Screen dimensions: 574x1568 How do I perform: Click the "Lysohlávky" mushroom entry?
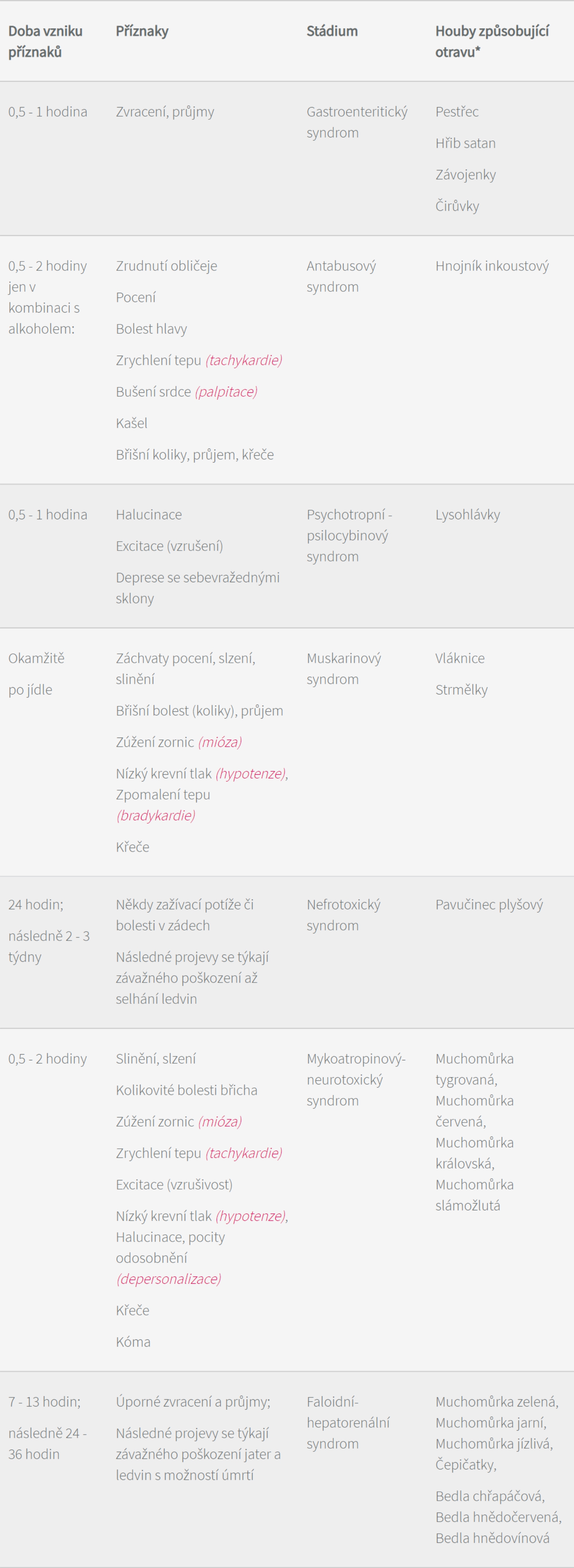click(x=468, y=515)
